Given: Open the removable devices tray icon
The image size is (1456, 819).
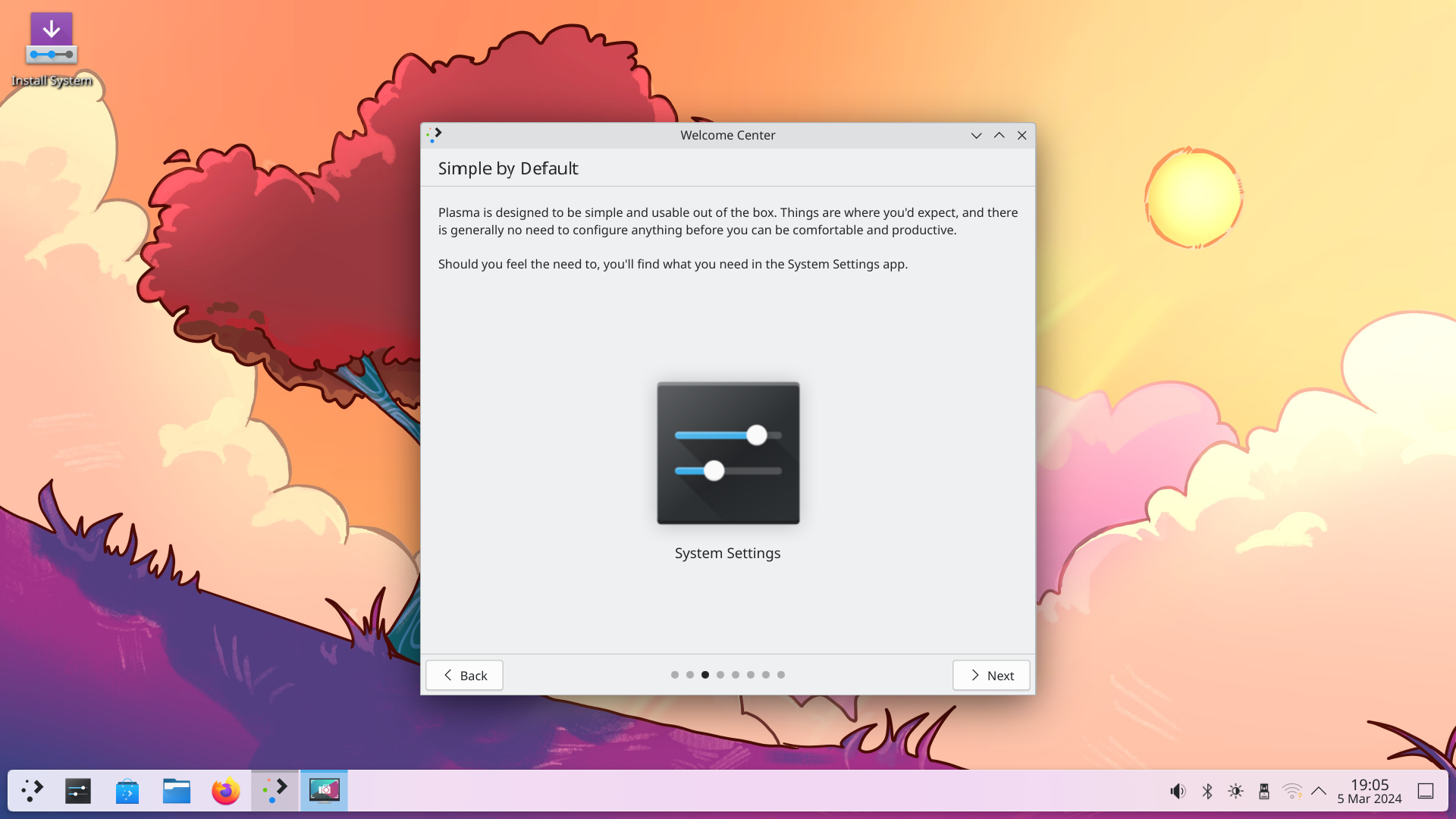Looking at the screenshot, I should 1264,792.
